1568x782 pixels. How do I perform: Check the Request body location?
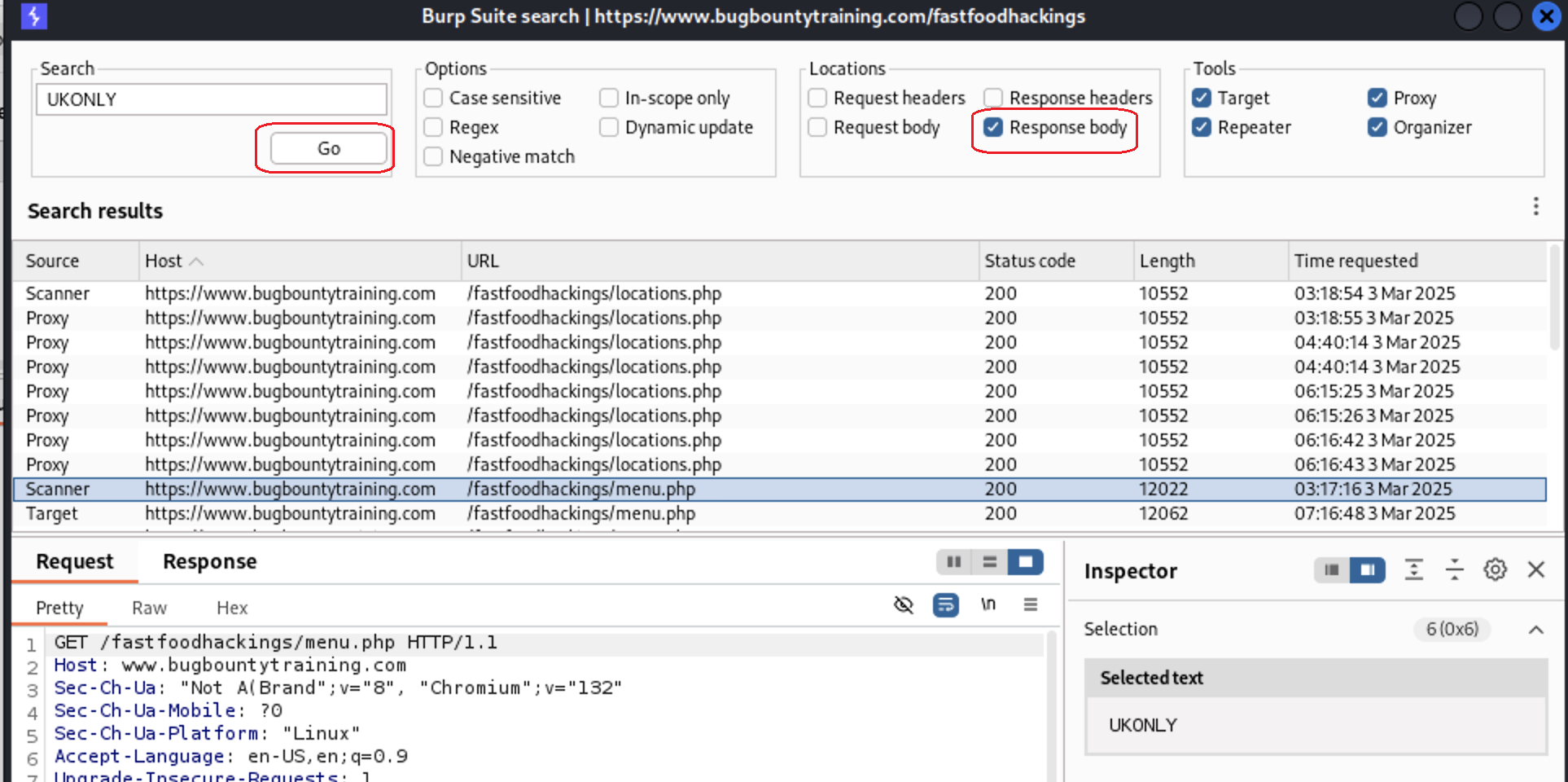coord(817,127)
